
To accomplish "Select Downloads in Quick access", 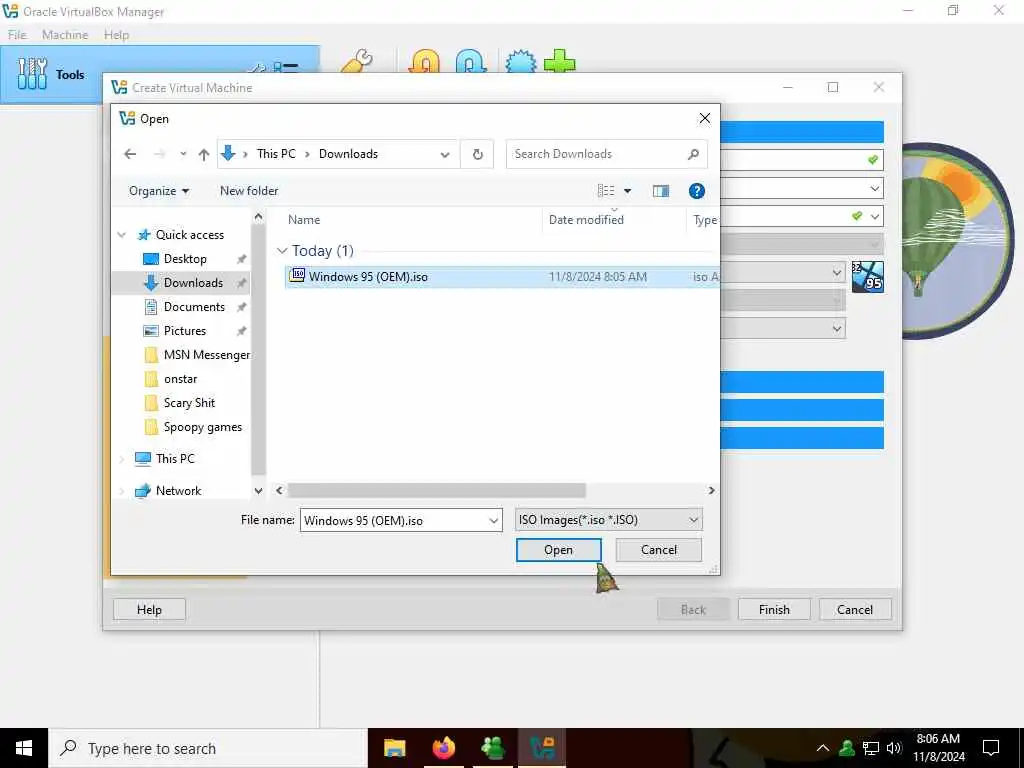I will 193,283.
